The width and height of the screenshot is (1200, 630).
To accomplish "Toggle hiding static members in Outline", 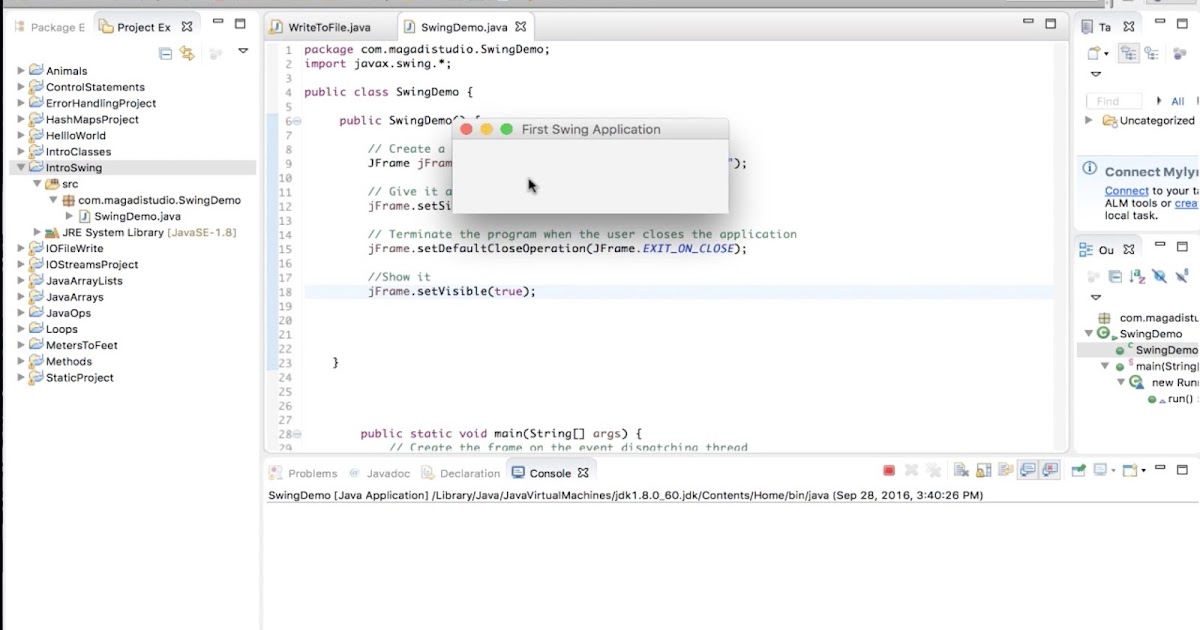I will click(x=1180, y=277).
